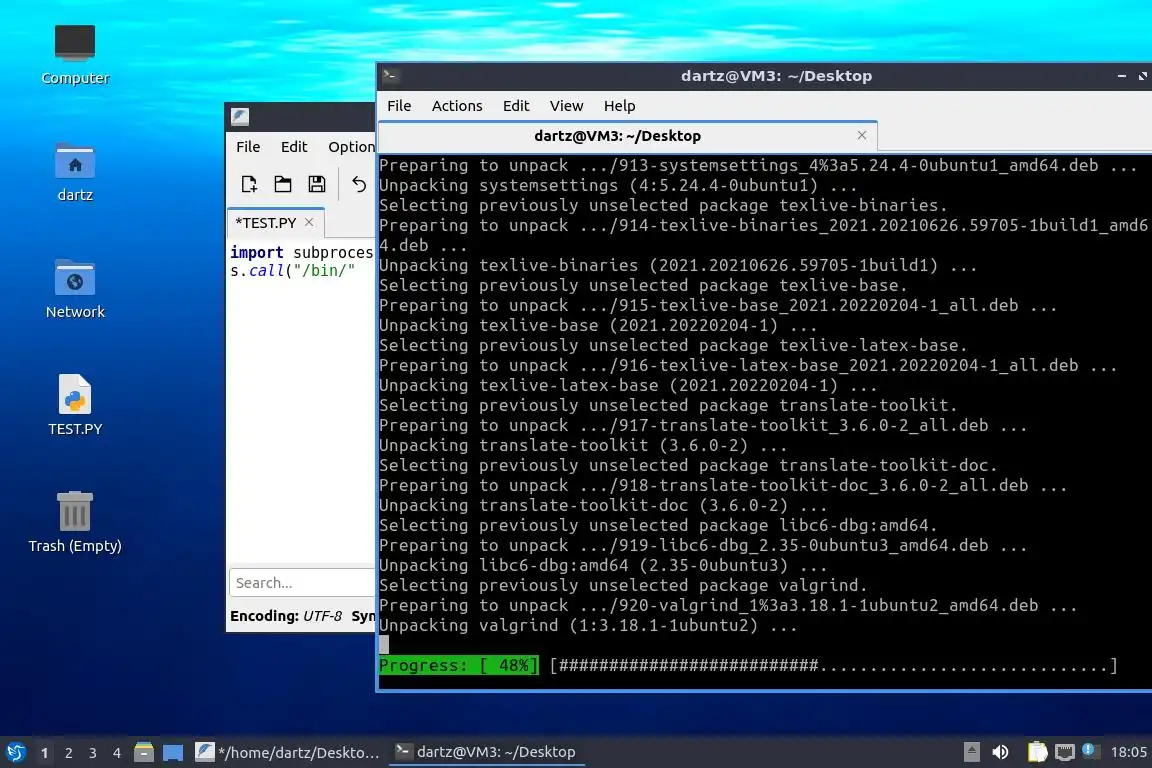
Task: Open the Trash (Empty) desktop icon
Action: [x=75, y=522]
